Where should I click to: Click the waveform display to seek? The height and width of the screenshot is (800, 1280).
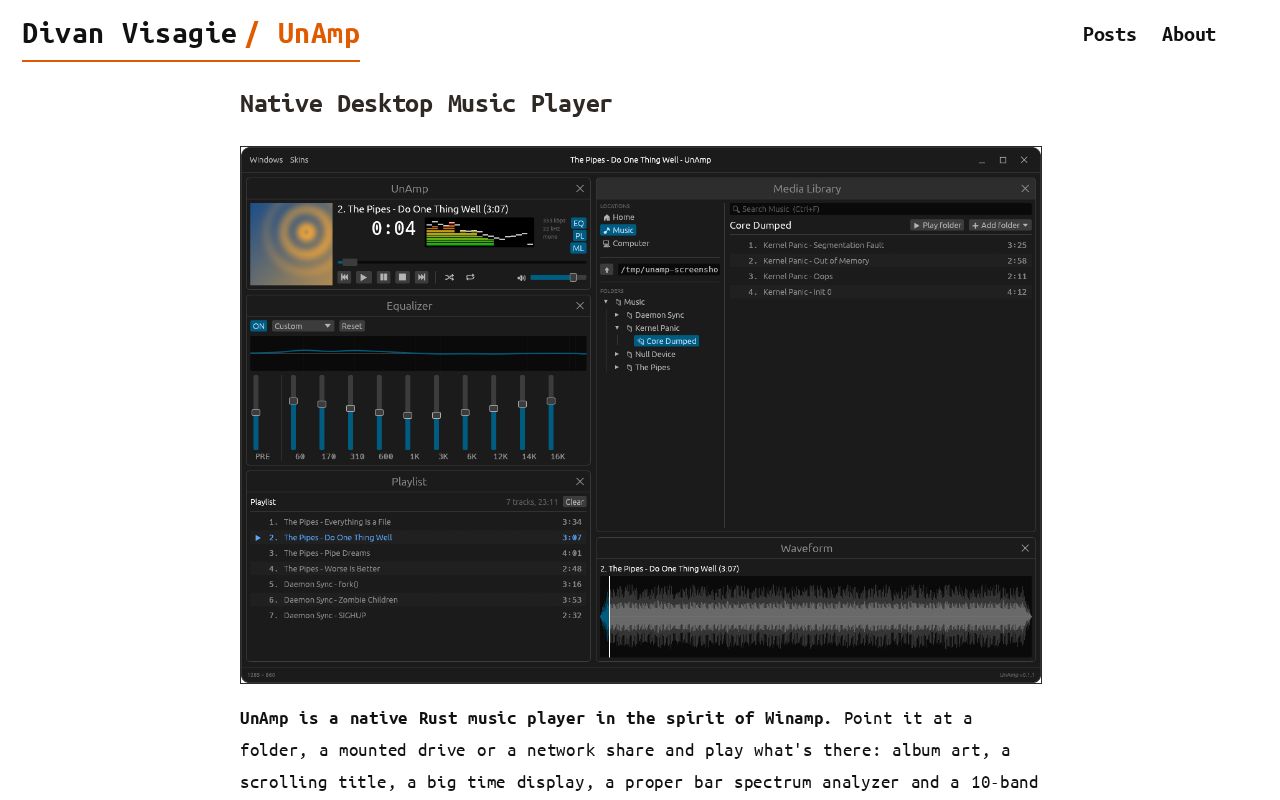tap(816, 617)
